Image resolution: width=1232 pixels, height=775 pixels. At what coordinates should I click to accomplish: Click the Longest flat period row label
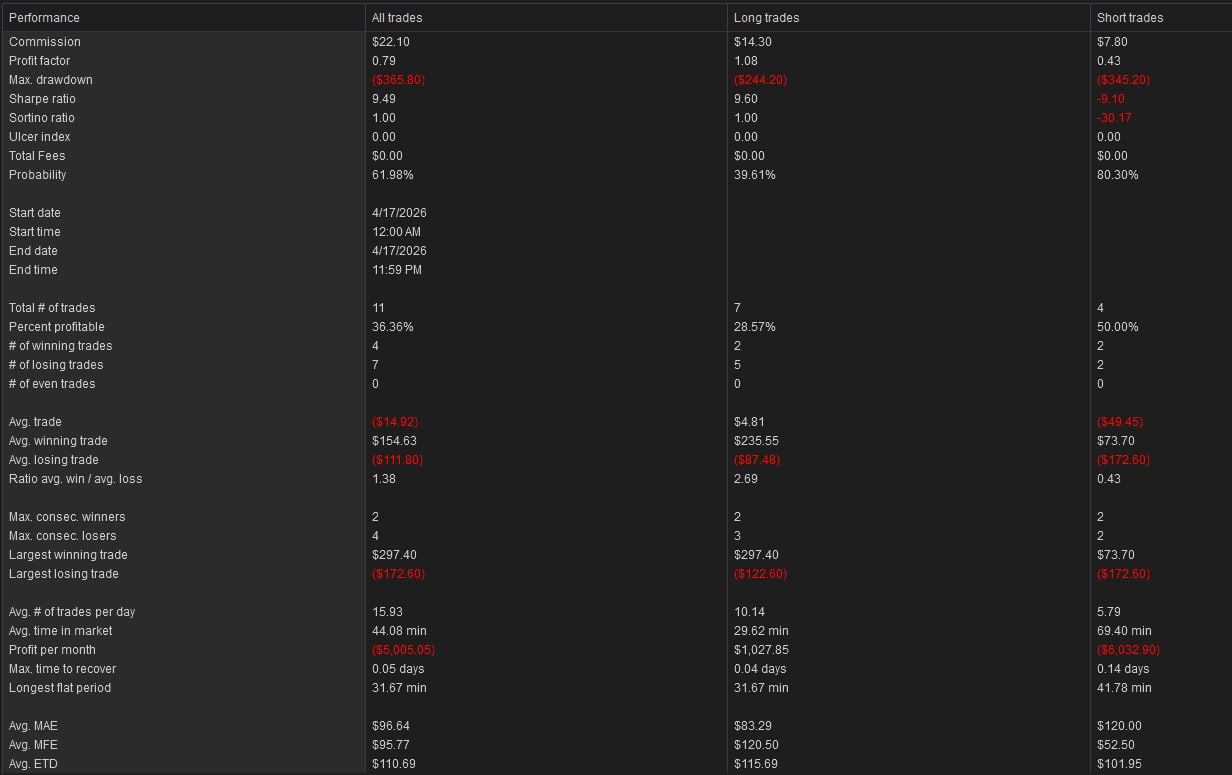[60, 688]
